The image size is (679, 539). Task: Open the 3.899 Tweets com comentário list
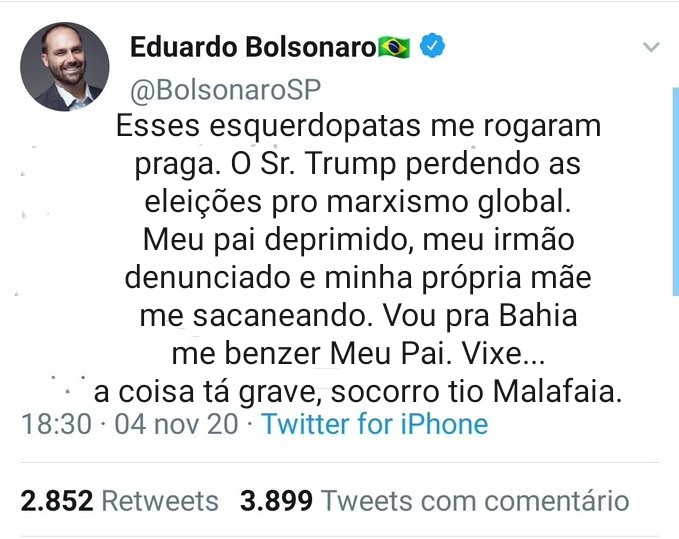pyautogui.click(x=434, y=500)
